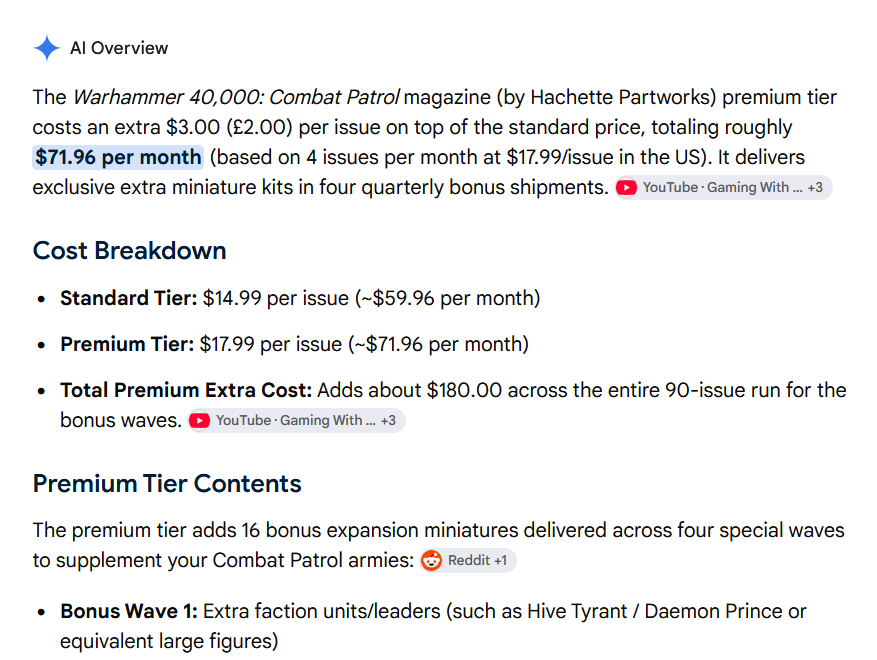This screenshot has height=660, width=877.
Task: Expand the +3 sources count beside 'bonus waves'
Action: (389, 421)
